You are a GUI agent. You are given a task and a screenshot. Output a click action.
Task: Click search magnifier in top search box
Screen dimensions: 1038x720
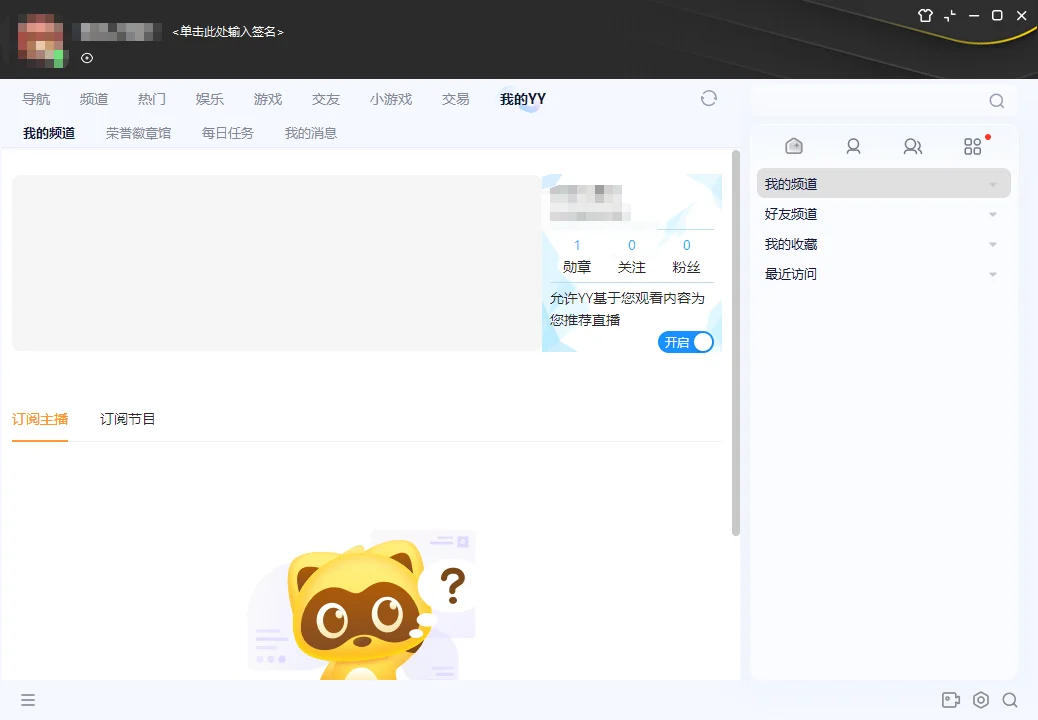[x=996, y=101]
